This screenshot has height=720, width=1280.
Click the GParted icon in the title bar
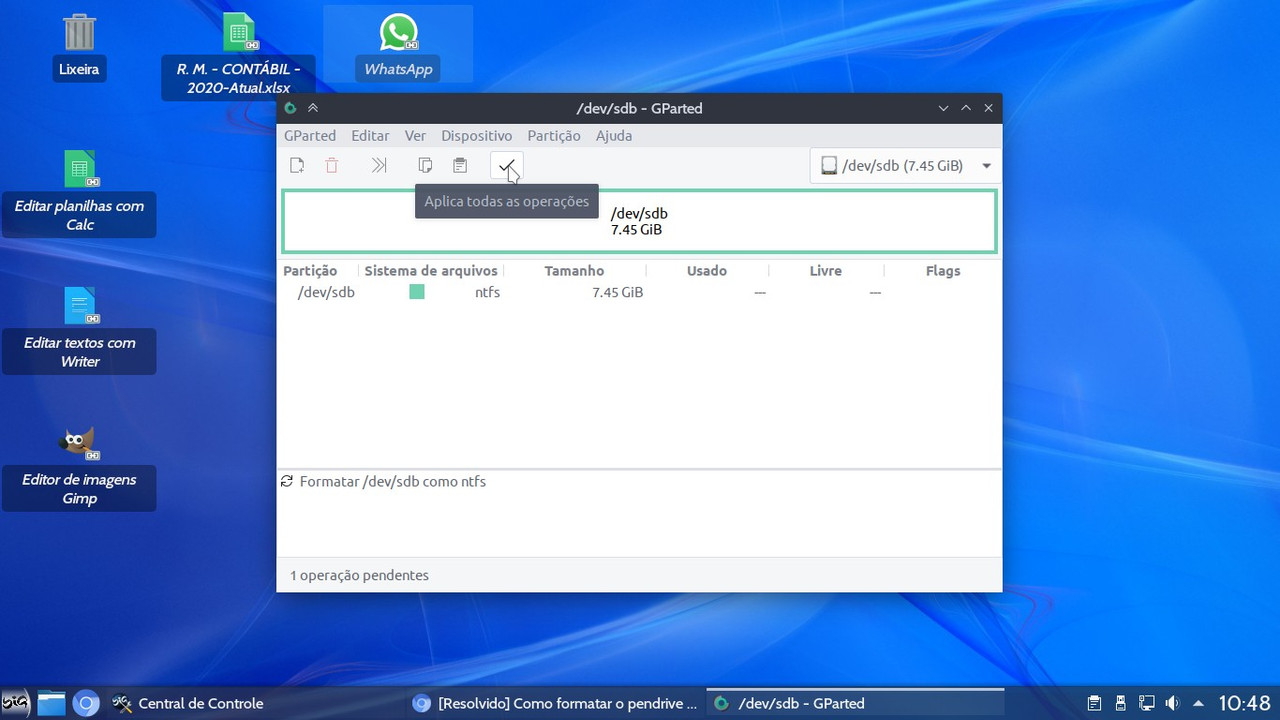(290, 108)
